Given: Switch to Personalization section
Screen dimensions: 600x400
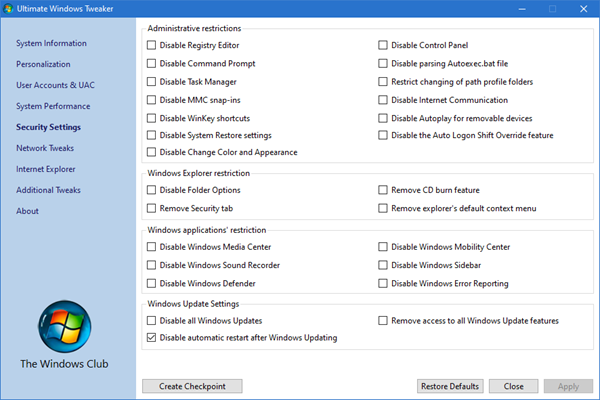Looking at the screenshot, I should point(43,64).
